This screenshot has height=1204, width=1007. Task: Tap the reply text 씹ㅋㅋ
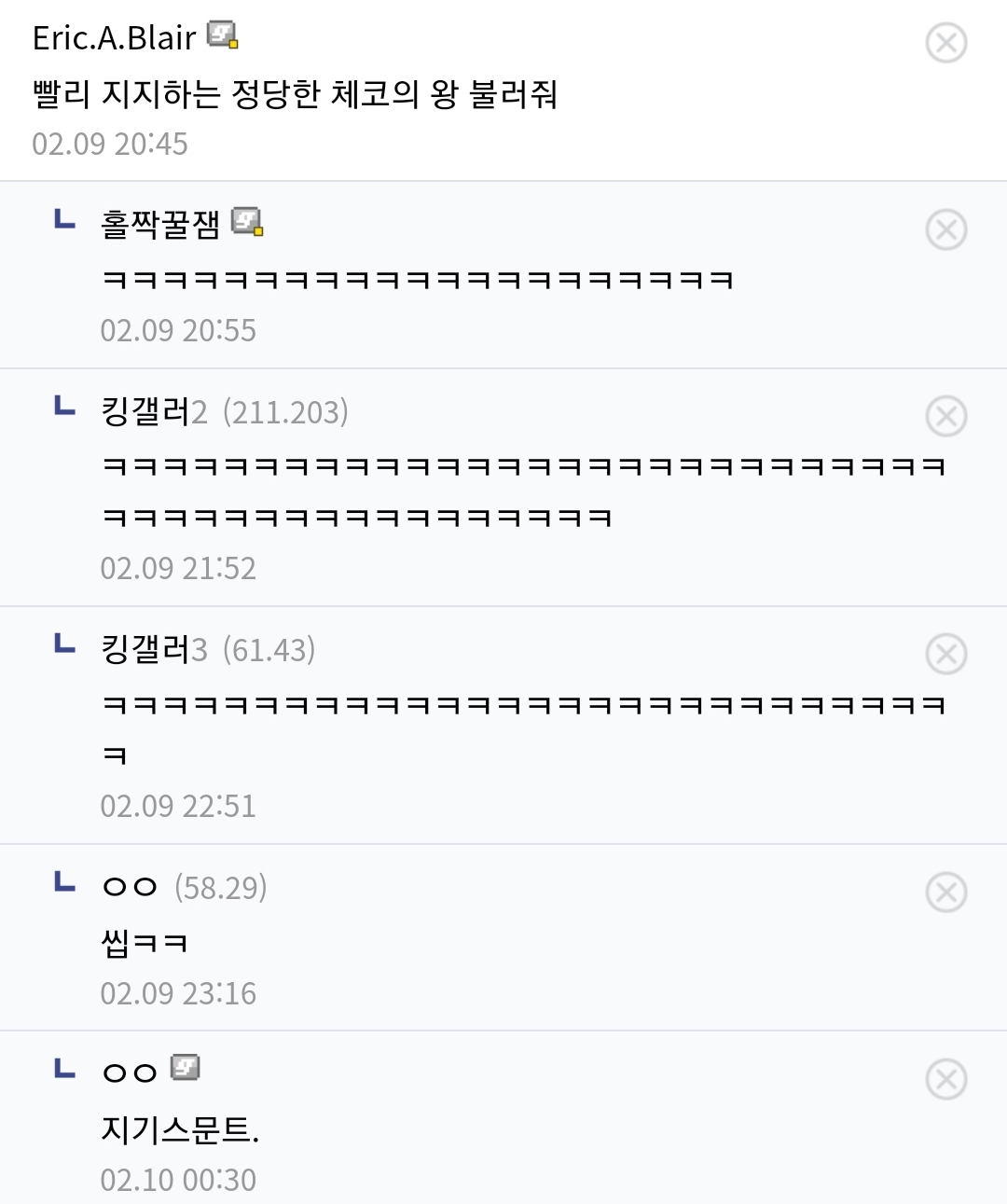(145, 943)
